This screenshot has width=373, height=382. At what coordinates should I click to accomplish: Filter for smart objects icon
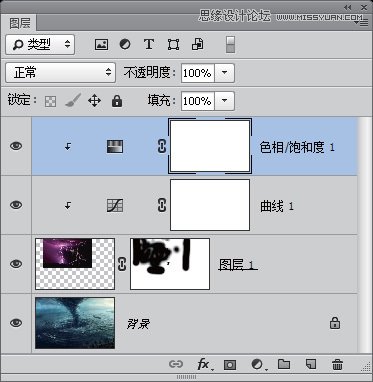198,44
